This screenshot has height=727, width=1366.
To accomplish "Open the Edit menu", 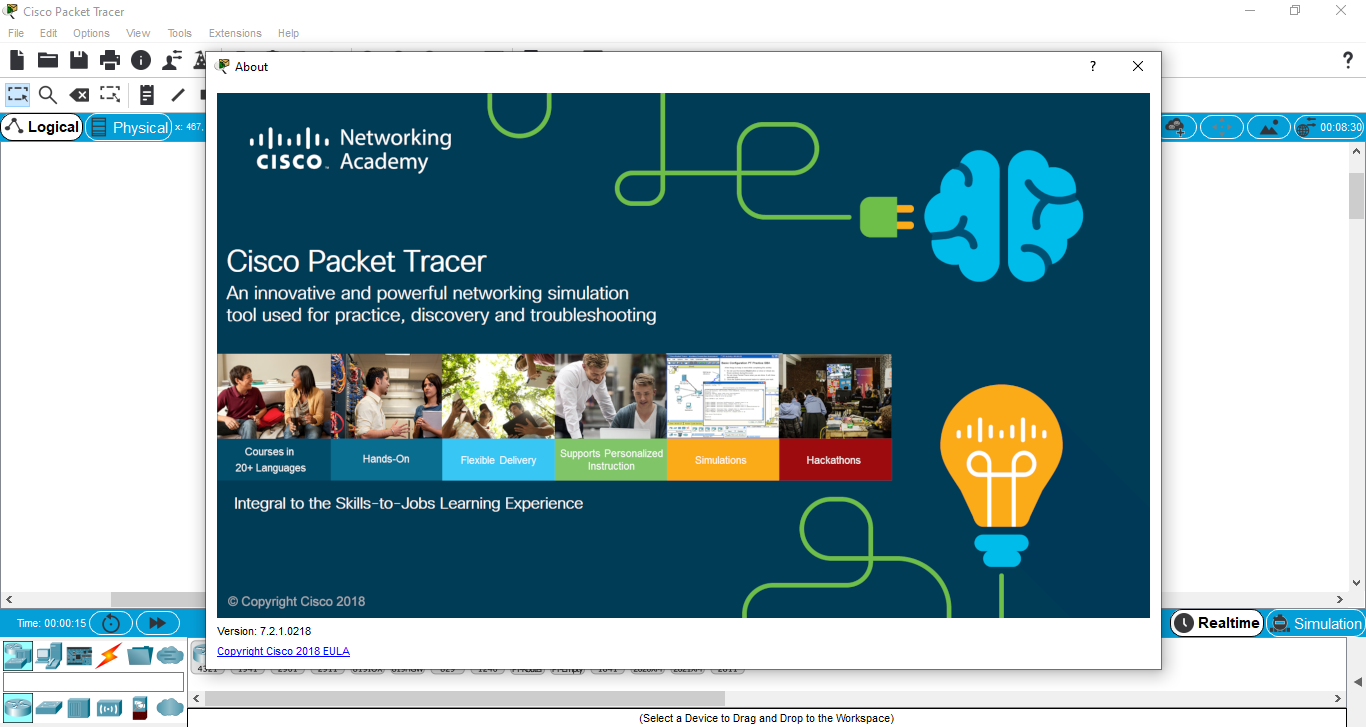I will [x=48, y=33].
